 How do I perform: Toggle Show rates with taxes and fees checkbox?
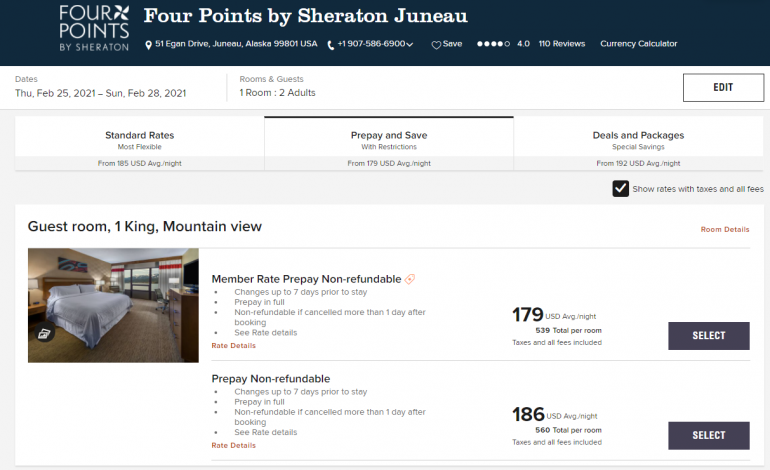621,188
